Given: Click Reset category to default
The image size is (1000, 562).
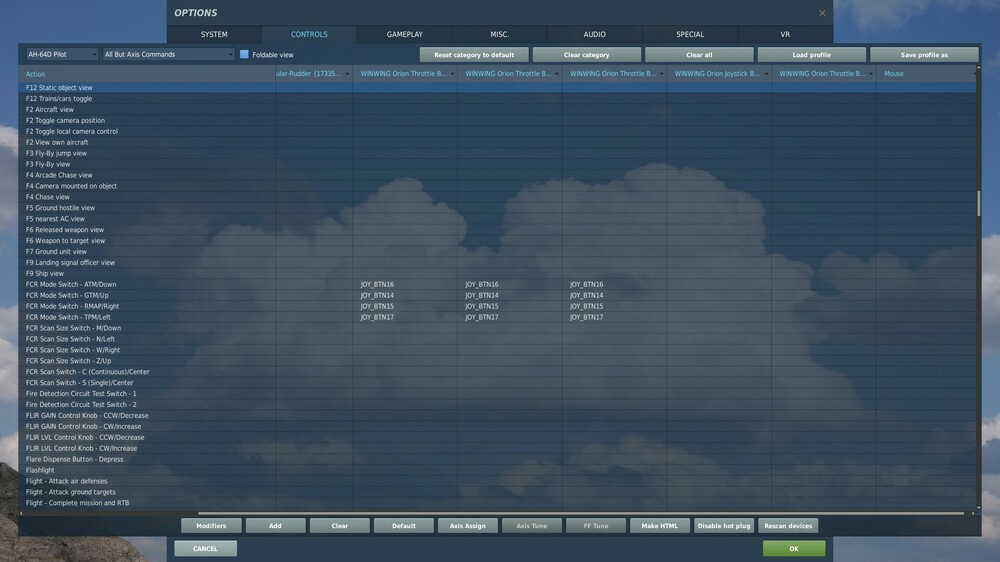Looking at the screenshot, I should pyautogui.click(x=474, y=55).
